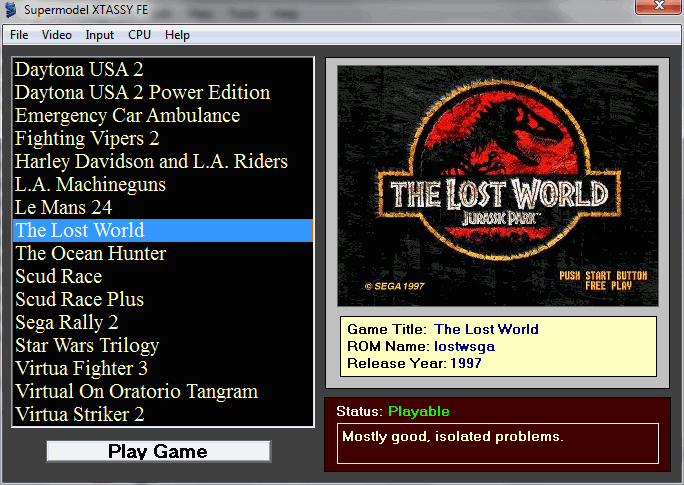This screenshot has height=485, width=684.
Task: Click the highlighted The Lost World row
Action: click(x=163, y=230)
